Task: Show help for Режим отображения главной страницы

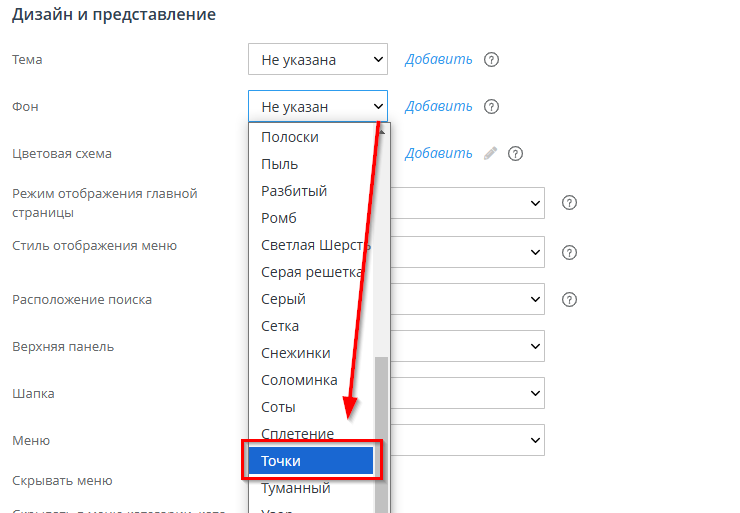Action: (570, 203)
